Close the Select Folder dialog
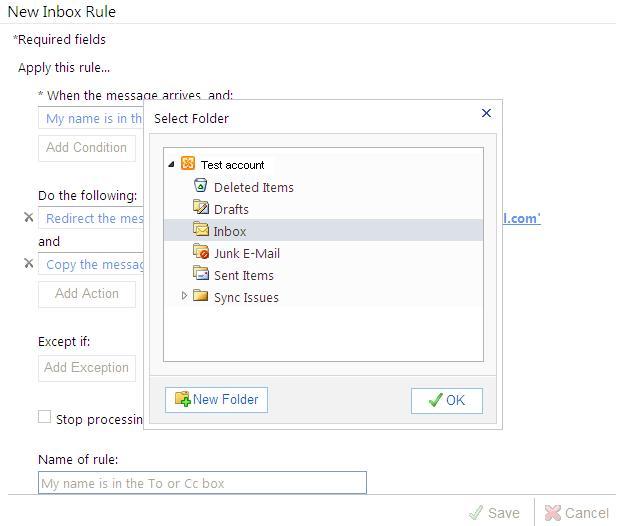Screen dimensions: 640x526 coord(487,113)
